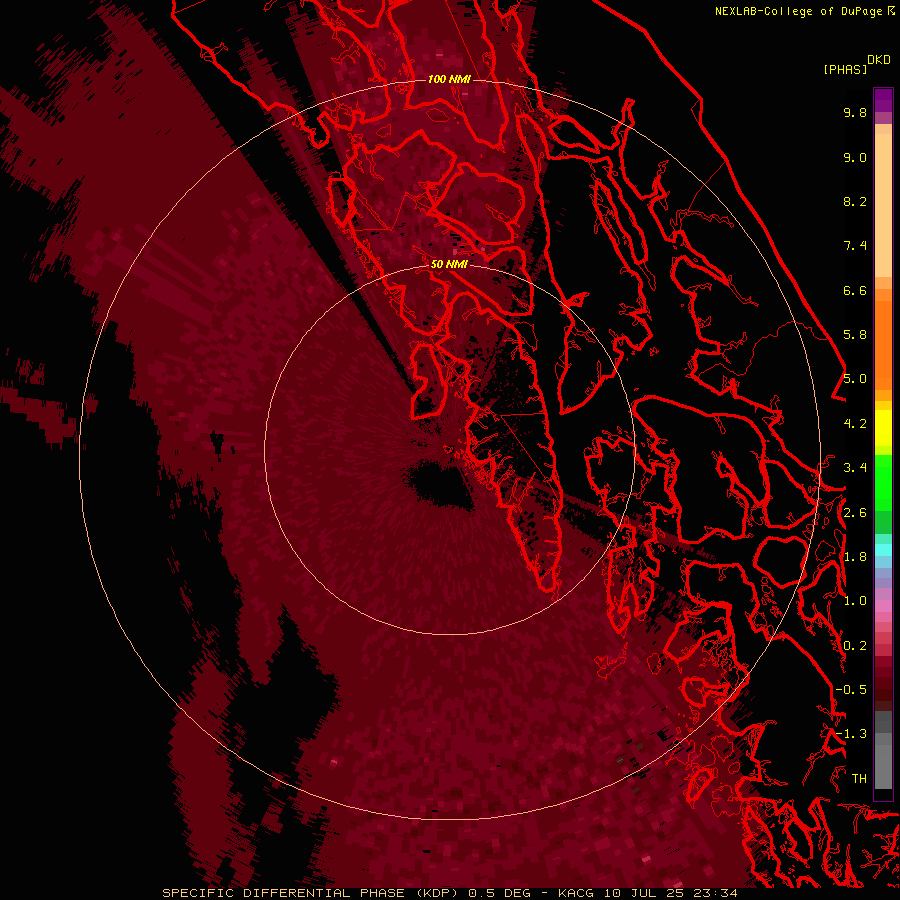Click the NEXLAB-College of DuPage label

[800, 11]
